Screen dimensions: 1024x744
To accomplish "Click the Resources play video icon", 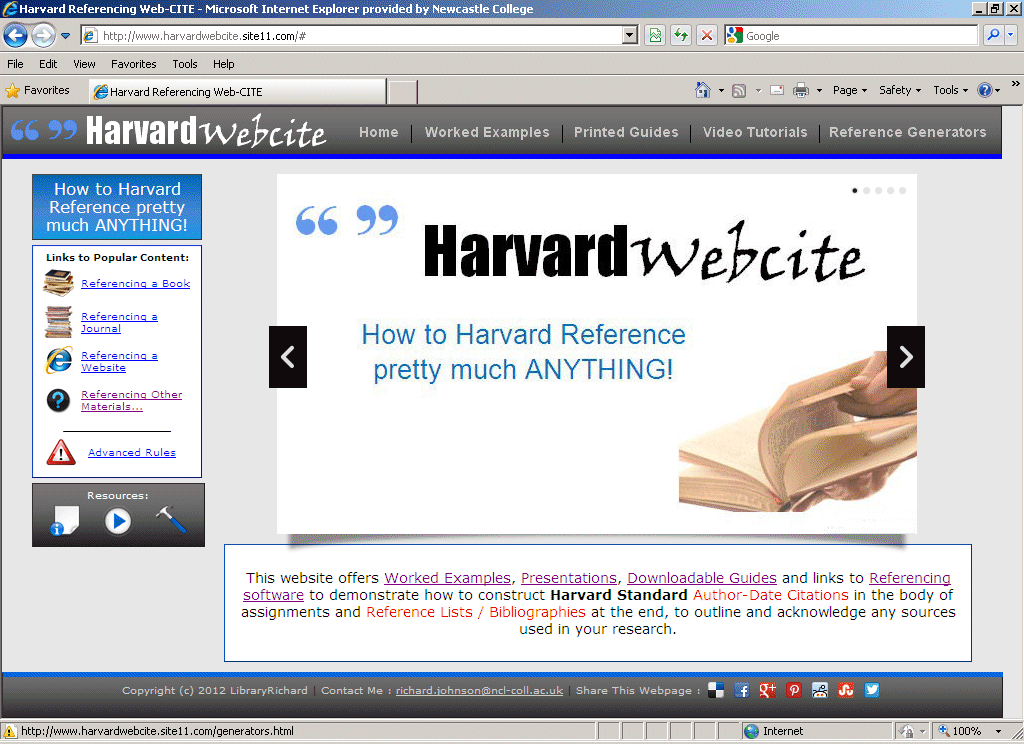I will click(x=118, y=521).
